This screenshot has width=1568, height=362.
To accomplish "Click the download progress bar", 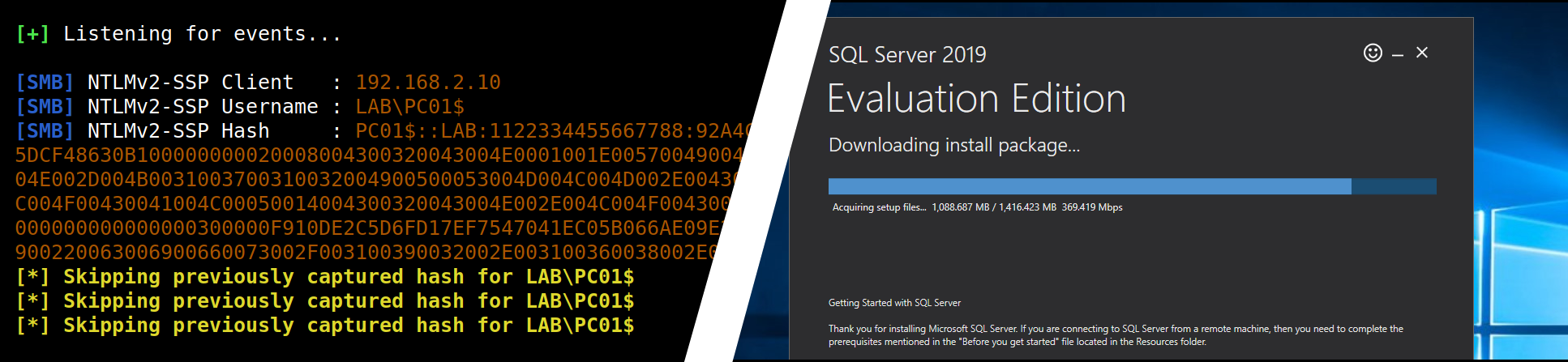I will click(1132, 186).
